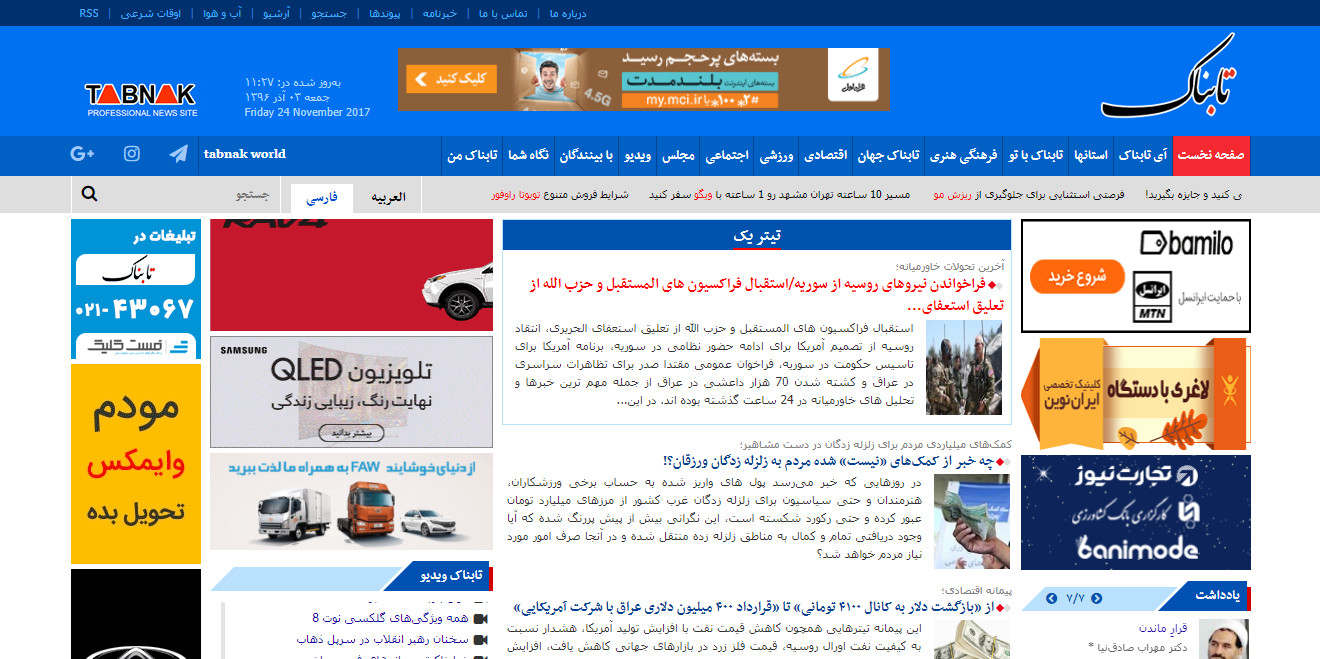Open the آی تابناک menu item

pos(1142,155)
